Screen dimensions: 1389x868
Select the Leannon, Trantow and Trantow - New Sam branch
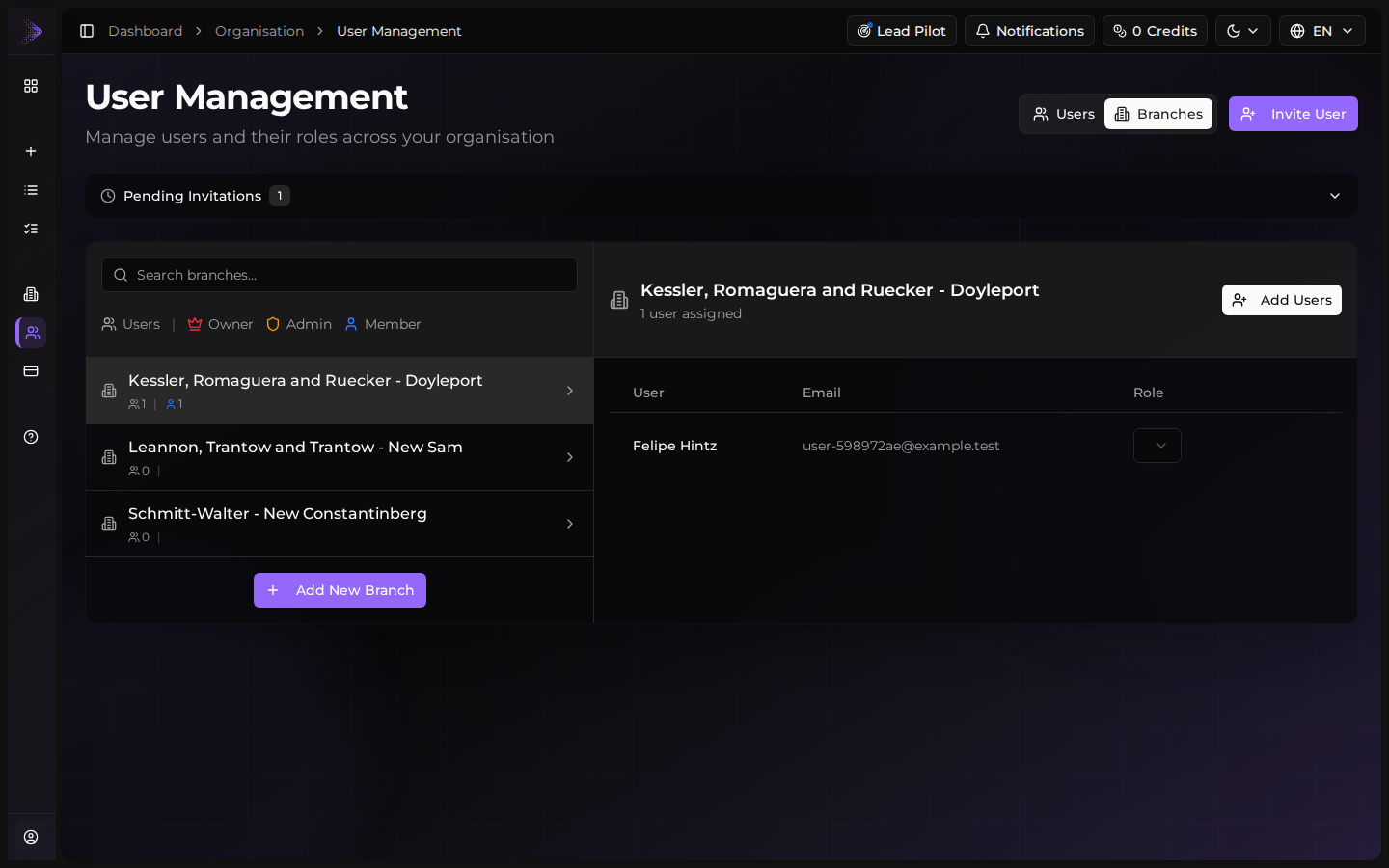click(340, 457)
